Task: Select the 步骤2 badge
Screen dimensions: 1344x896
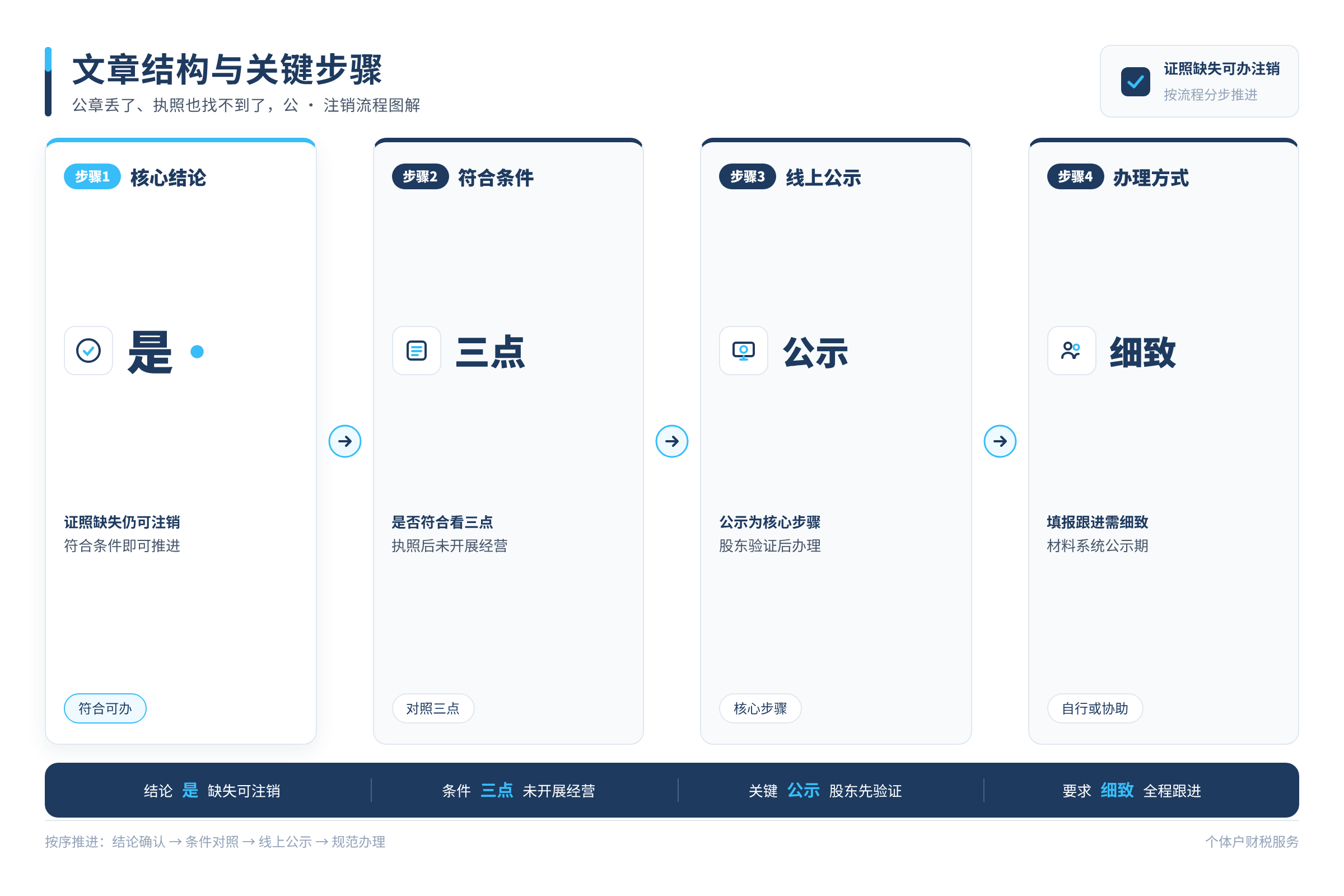Action: pos(420,176)
